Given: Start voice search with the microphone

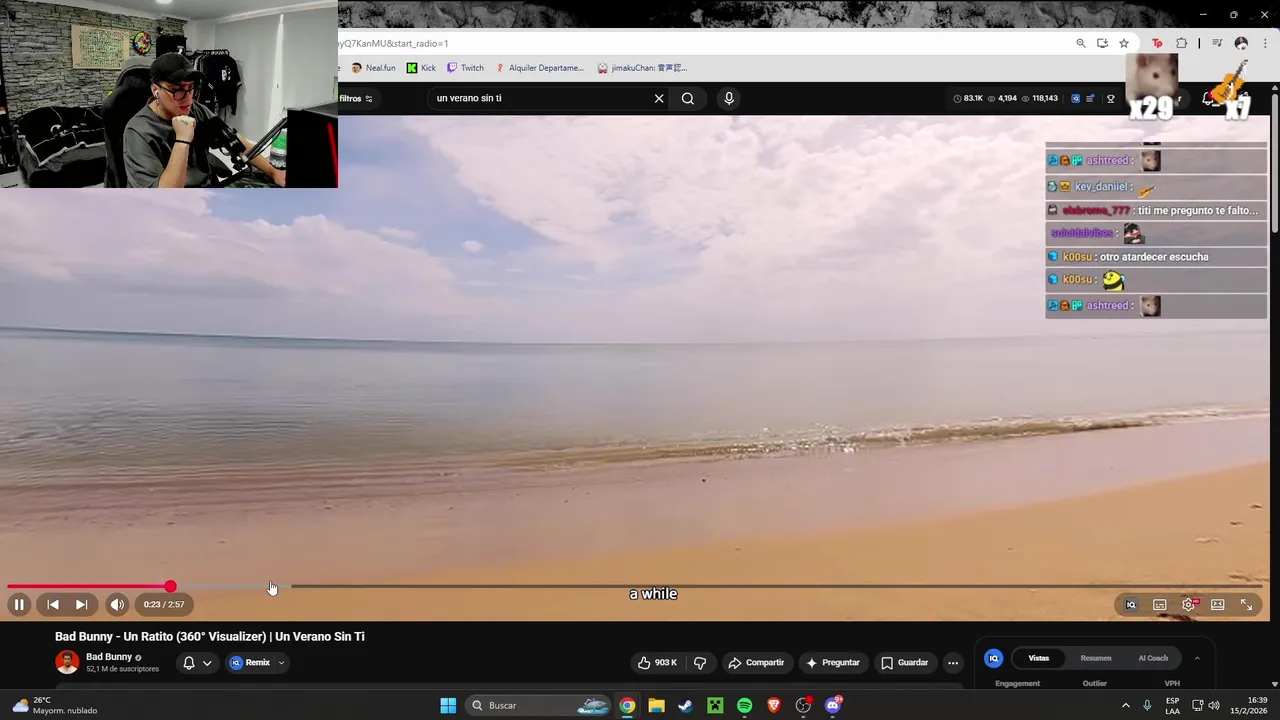Looking at the screenshot, I should pyautogui.click(x=729, y=98).
